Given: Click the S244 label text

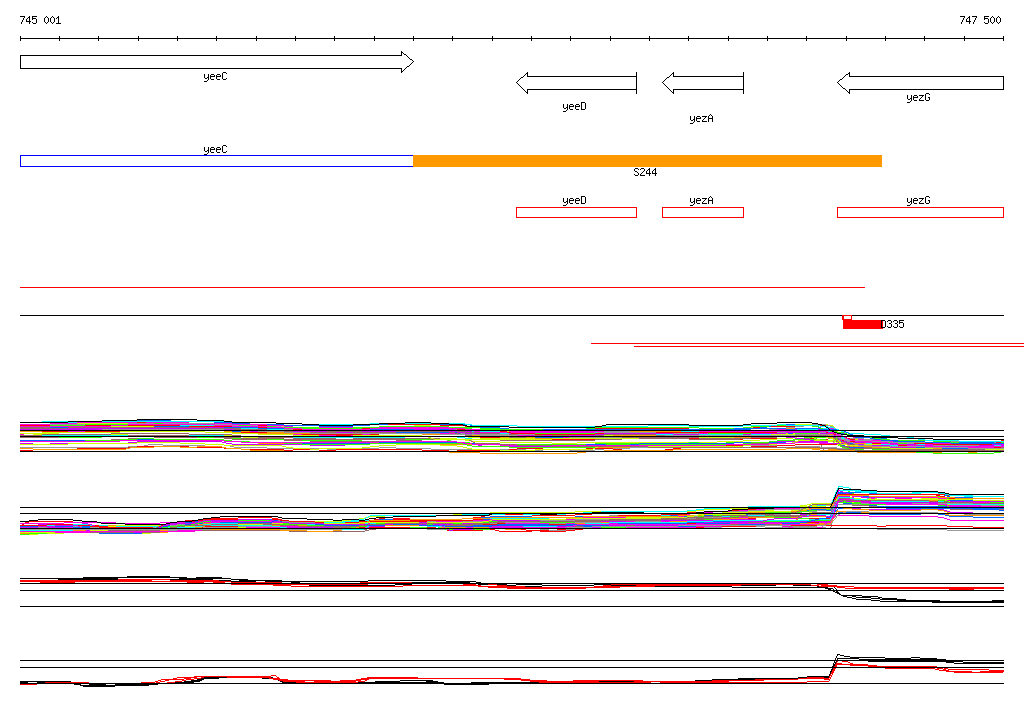Looking at the screenshot, I should (x=645, y=172).
